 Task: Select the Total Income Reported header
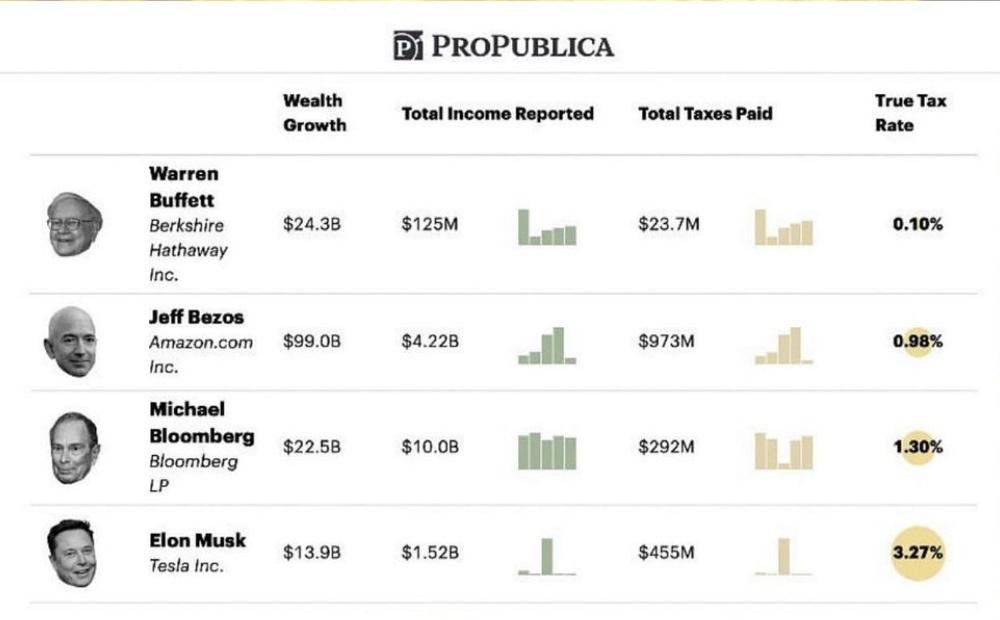[497, 114]
